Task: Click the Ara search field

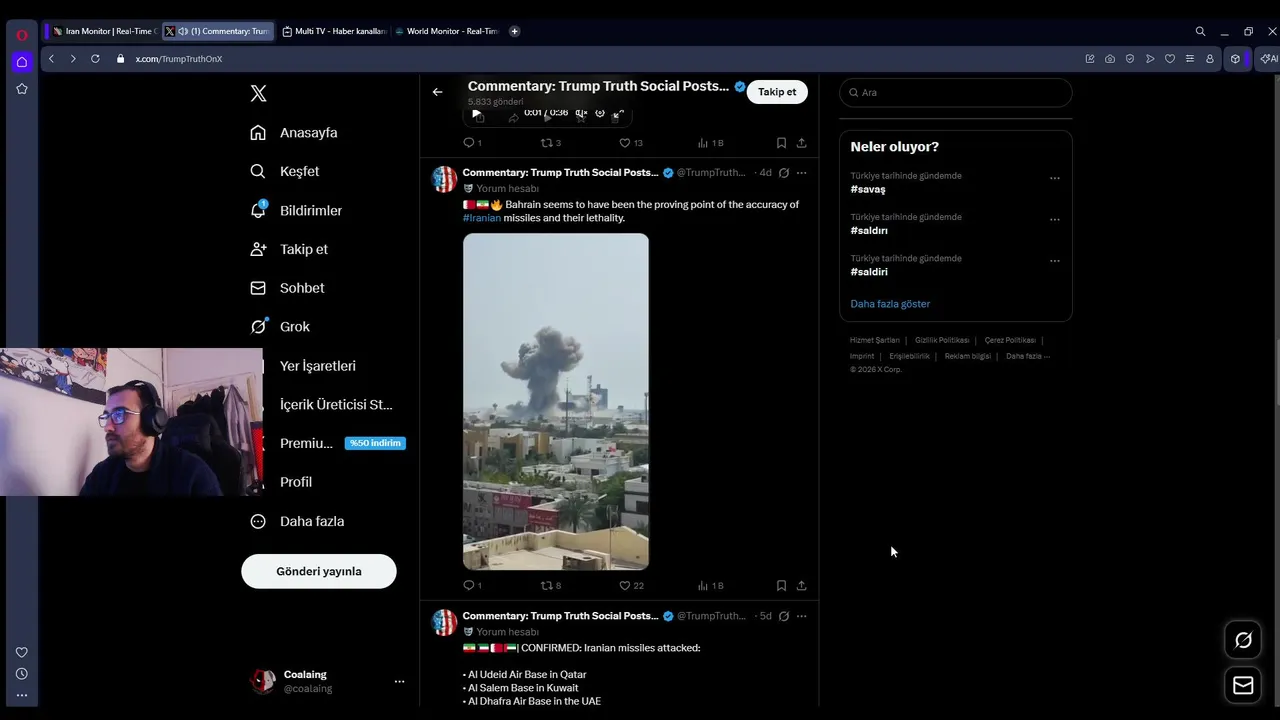Action: (x=956, y=92)
